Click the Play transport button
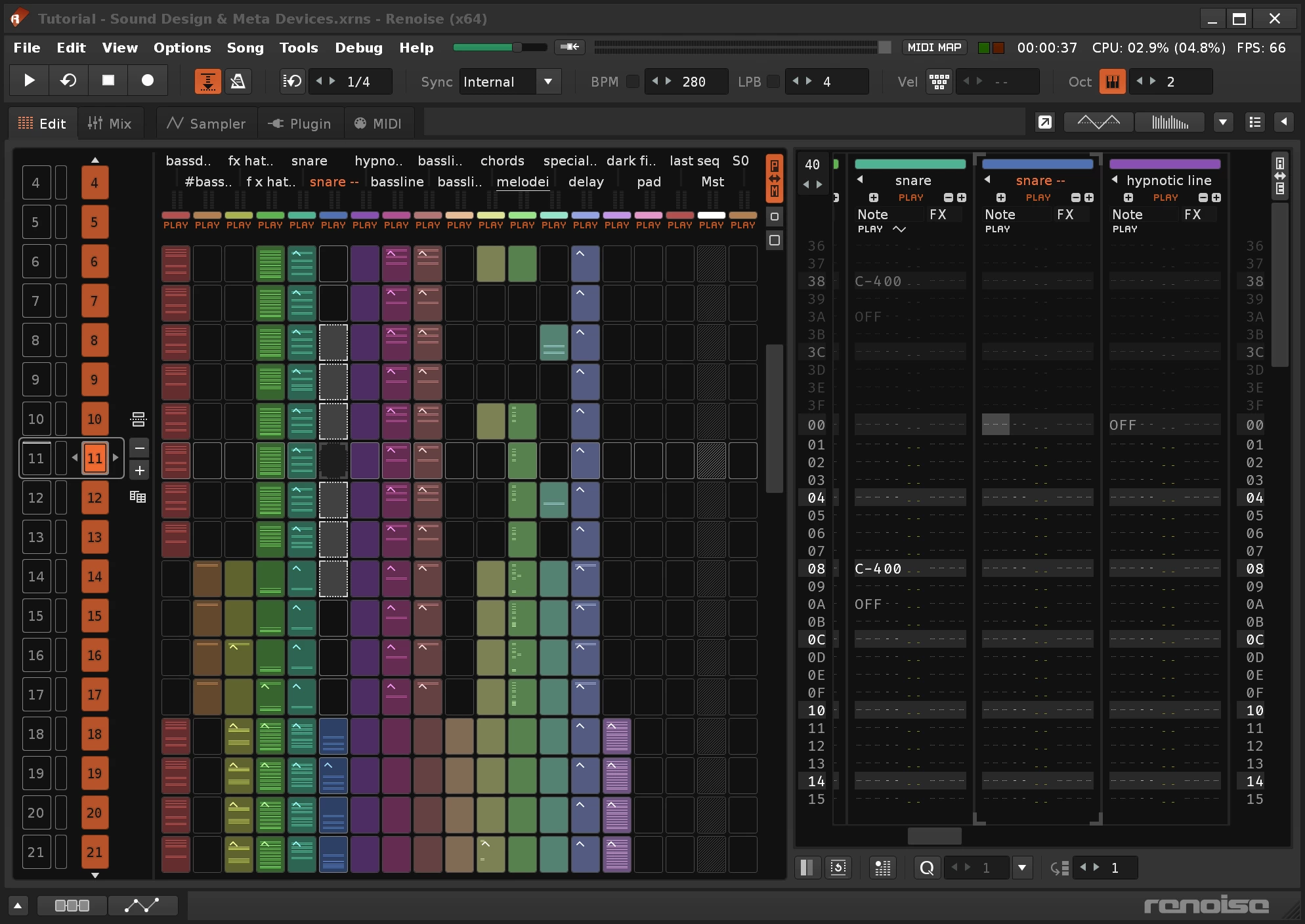Screen dimensions: 1305x924 [29, 81]
